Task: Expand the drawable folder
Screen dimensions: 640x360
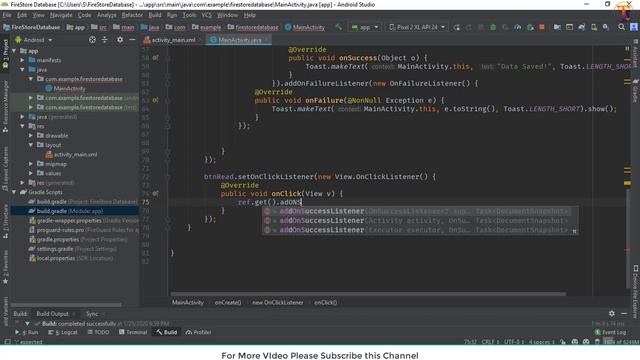Action: [31, 136]
